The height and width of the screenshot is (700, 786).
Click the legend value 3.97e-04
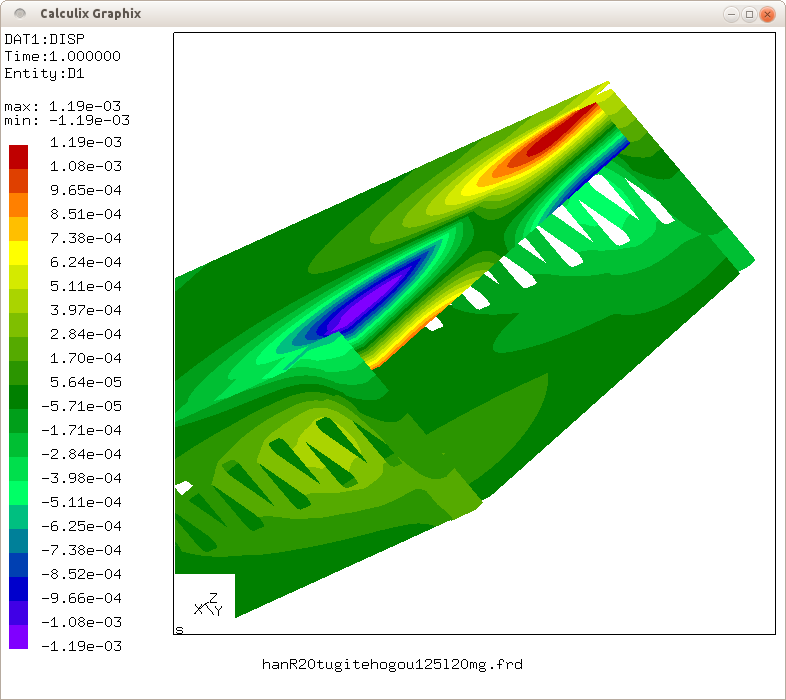(x=86, y=310)
